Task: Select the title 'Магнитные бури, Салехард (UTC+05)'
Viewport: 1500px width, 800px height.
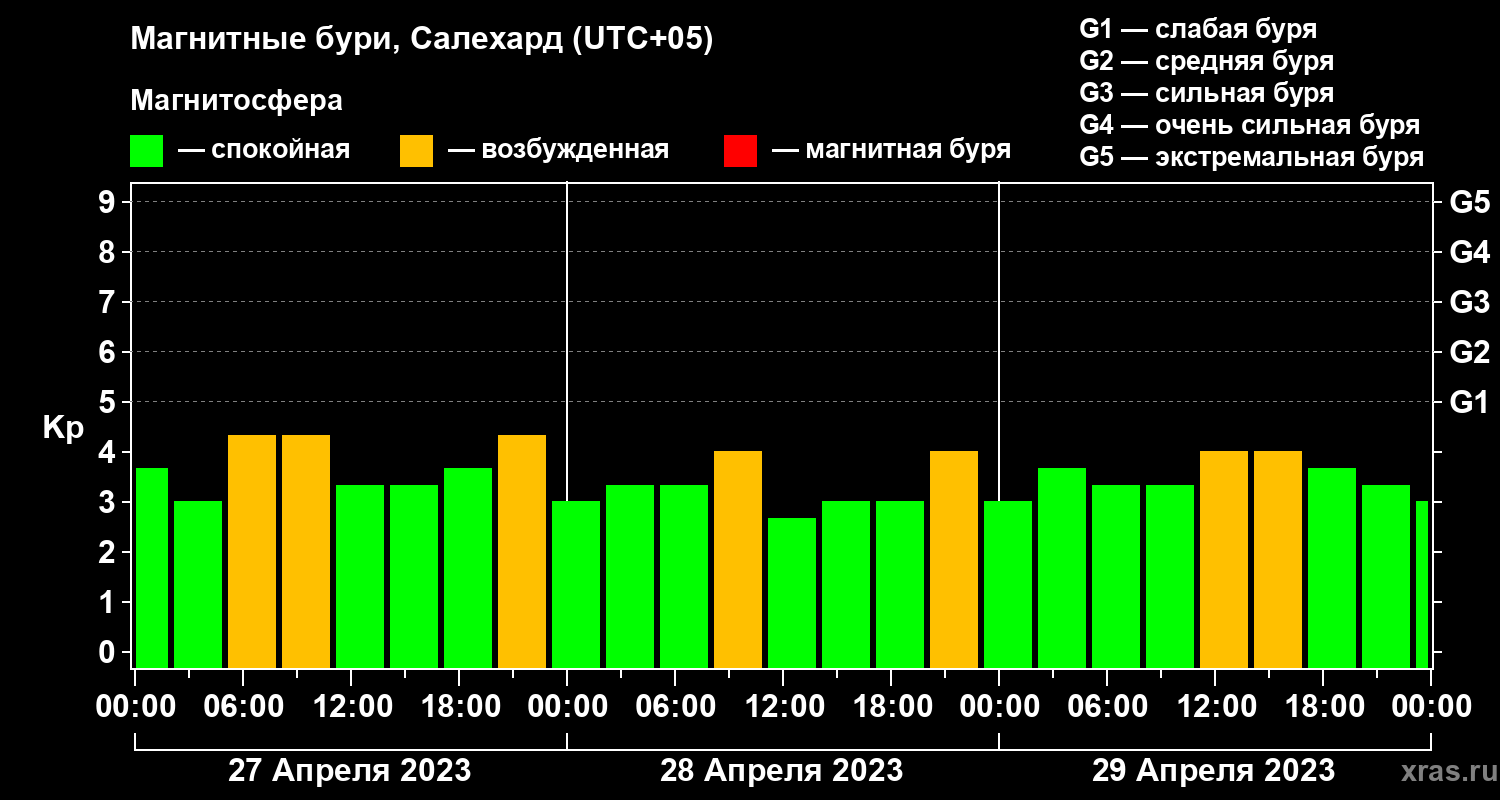Action: tap(422, 40)
